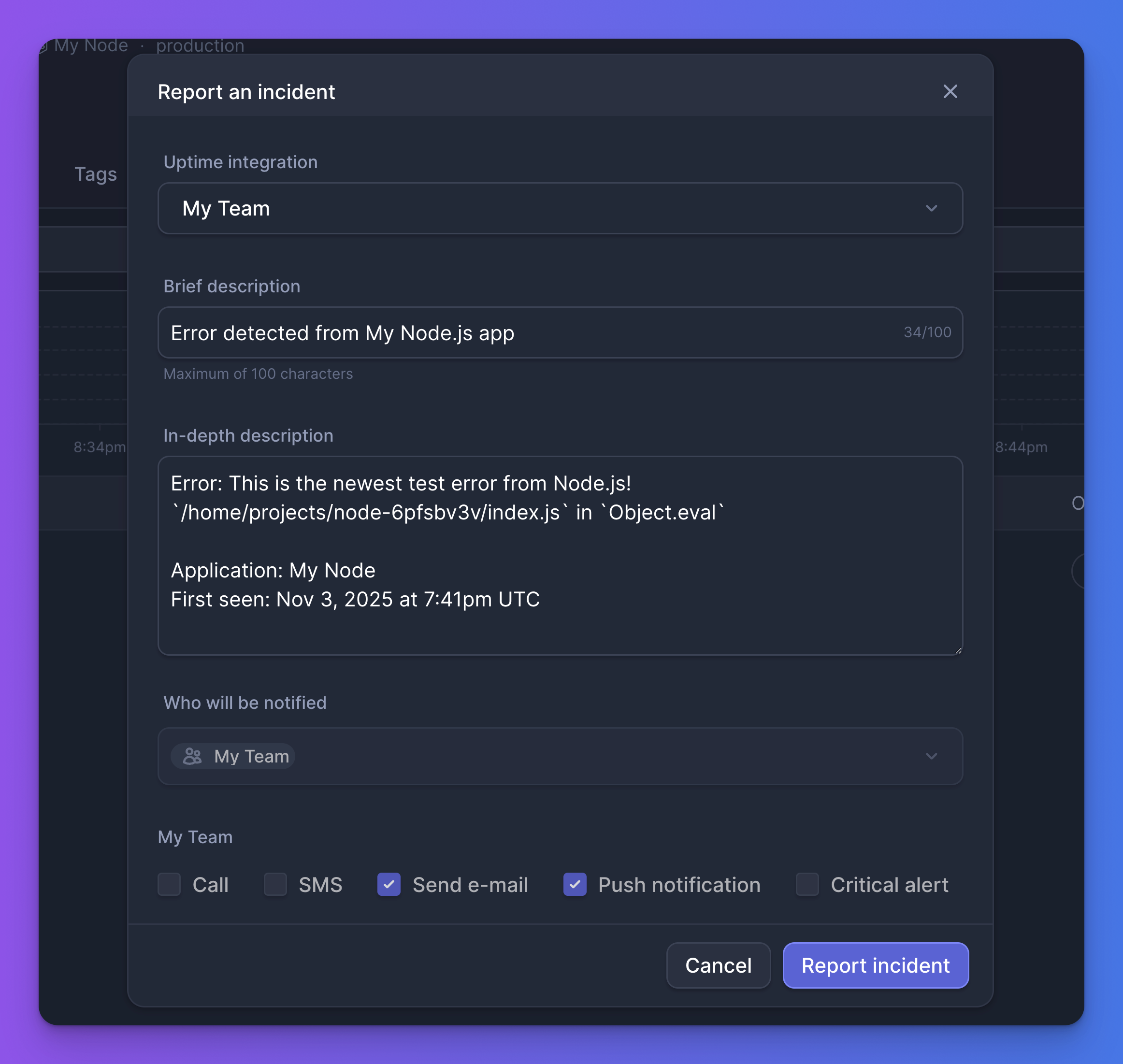The width and height of the screenshot is (1123, 1064).
Task: Click the Cancel button
Action: [718, 965]
